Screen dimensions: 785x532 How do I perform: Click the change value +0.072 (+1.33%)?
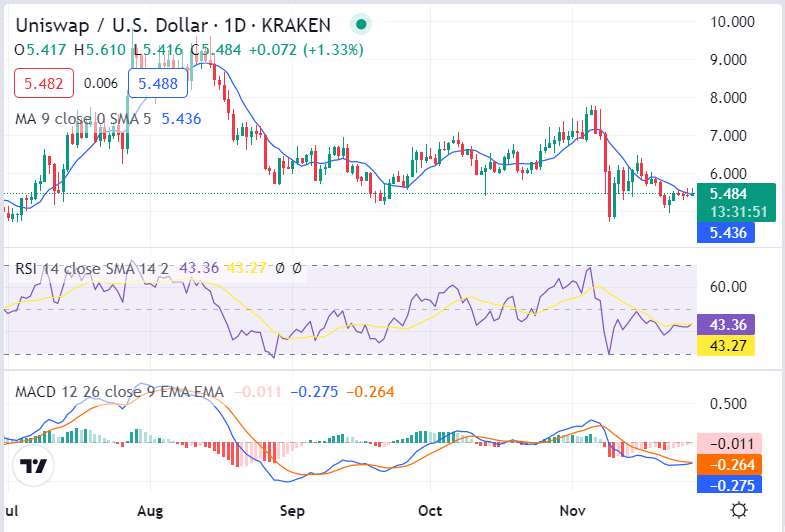(x=306, y=50)
